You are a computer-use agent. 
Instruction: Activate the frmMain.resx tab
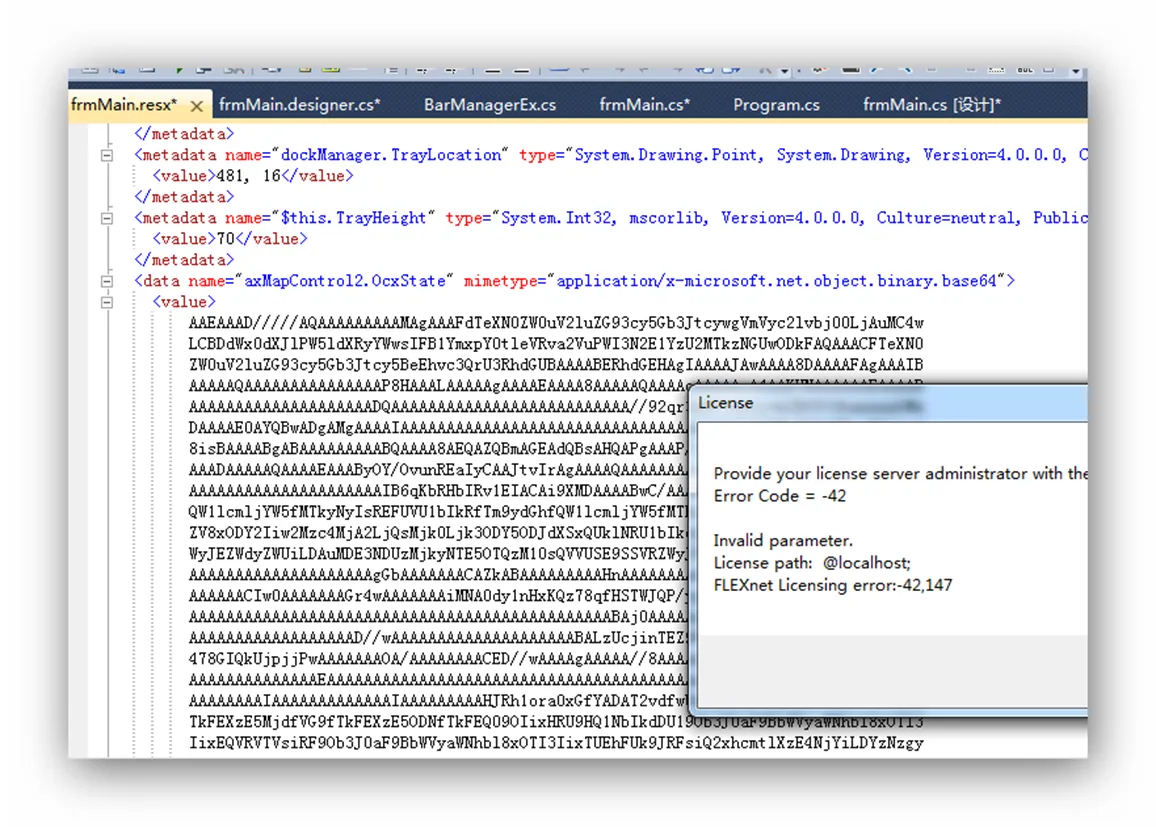point(123,105)
